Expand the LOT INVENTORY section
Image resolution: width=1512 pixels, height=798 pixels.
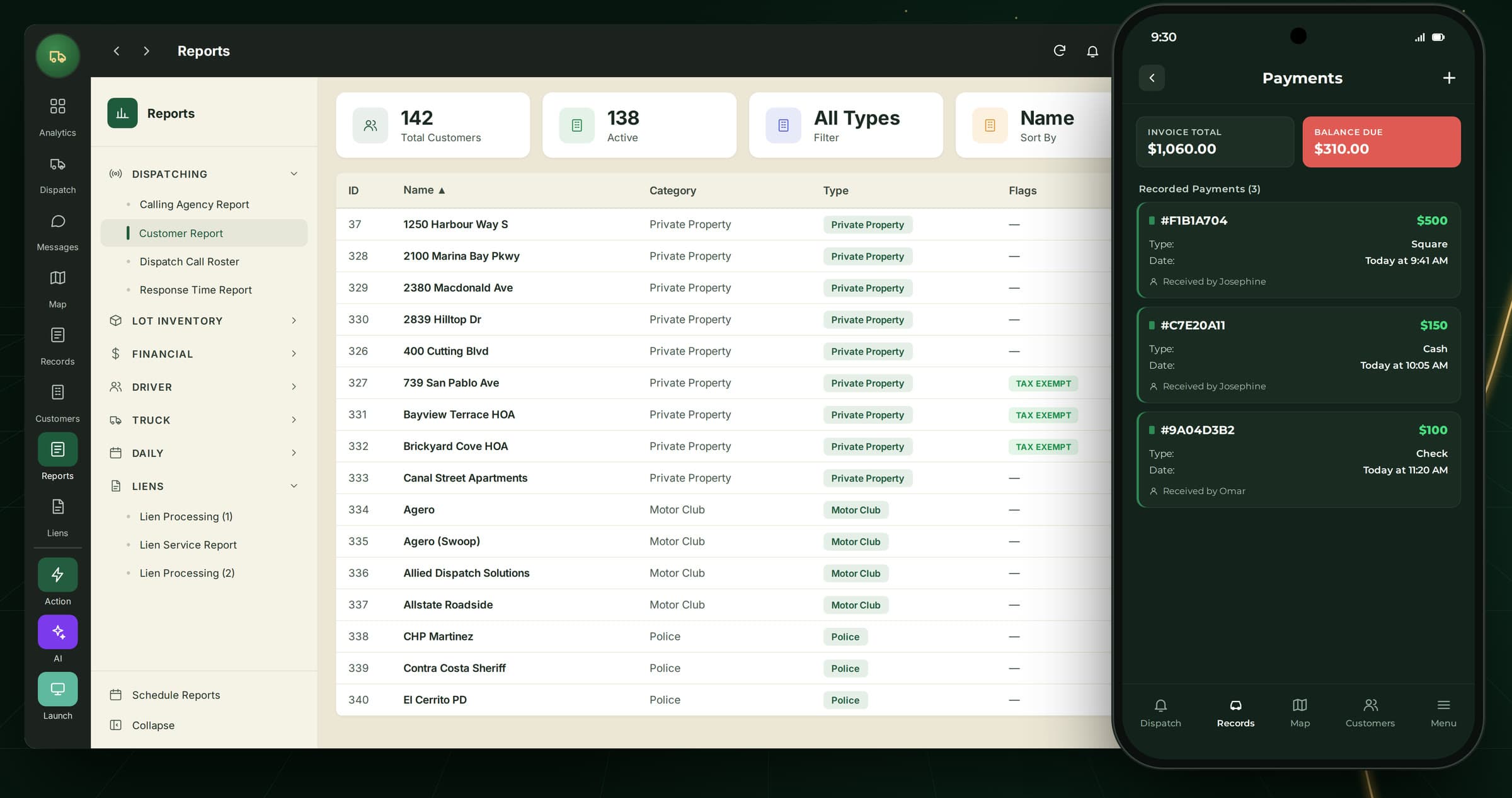[204, 321]
